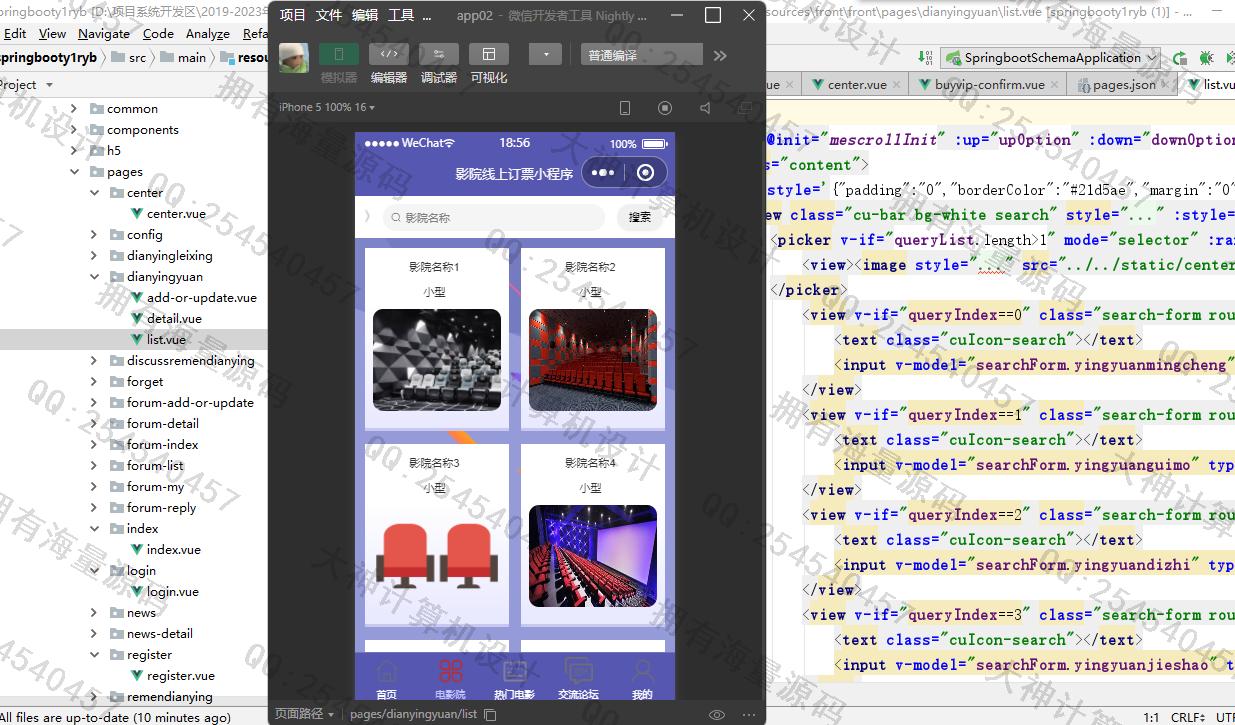Click the 影院名称 search input field
This screenshot has height=725, width=1235.
pyautogui.click(x=493, y=217)
